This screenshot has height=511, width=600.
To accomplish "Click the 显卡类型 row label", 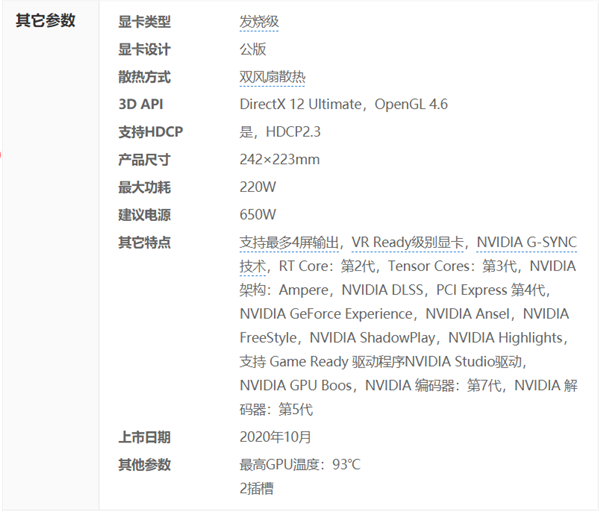I will (x=144, y=21).
